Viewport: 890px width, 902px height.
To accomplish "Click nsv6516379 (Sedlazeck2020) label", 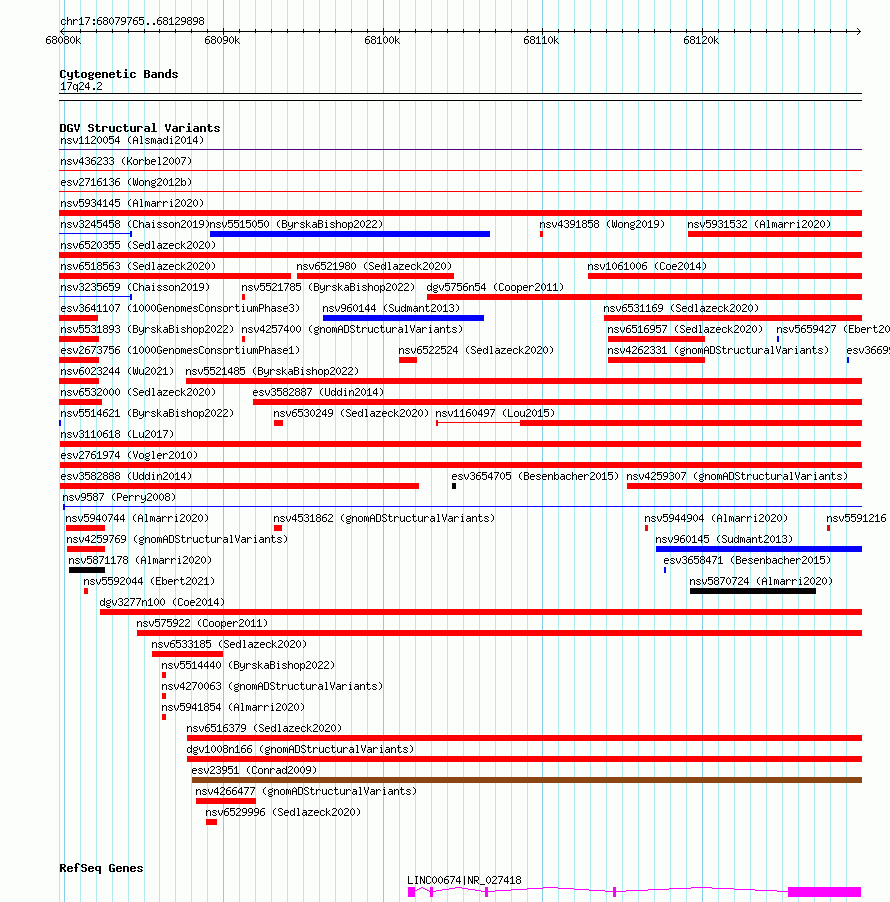I will [264, 728].
